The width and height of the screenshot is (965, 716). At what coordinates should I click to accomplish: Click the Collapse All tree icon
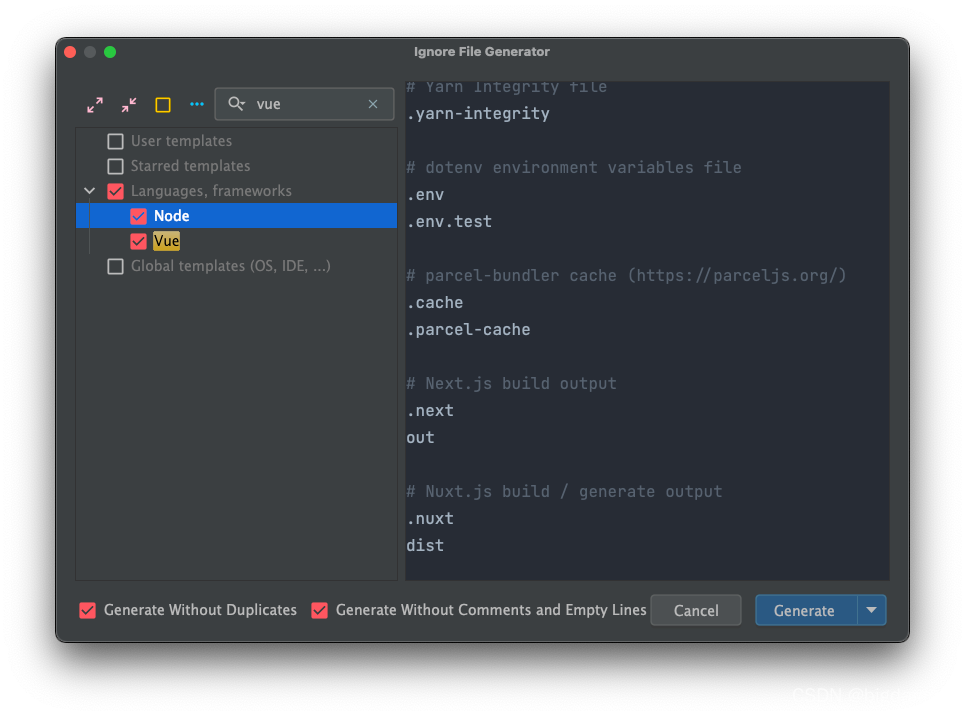pyautogui.click(x=129, y=105)
